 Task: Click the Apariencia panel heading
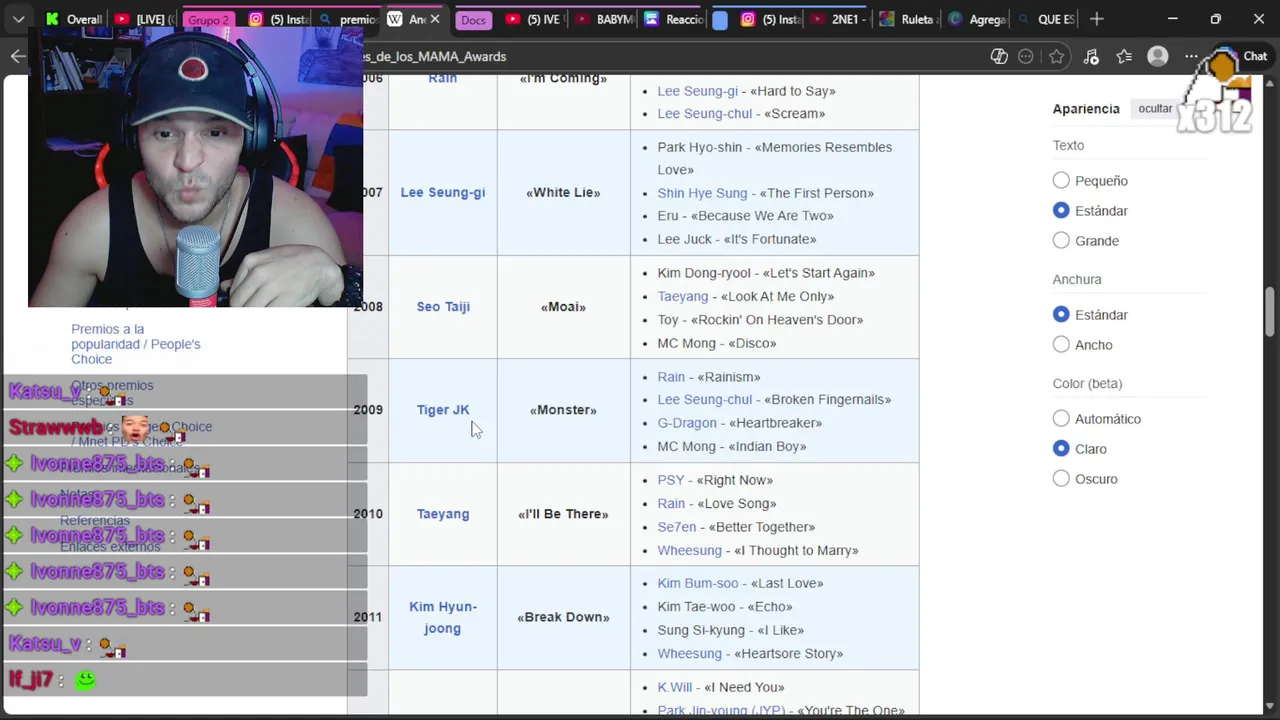1086,108
